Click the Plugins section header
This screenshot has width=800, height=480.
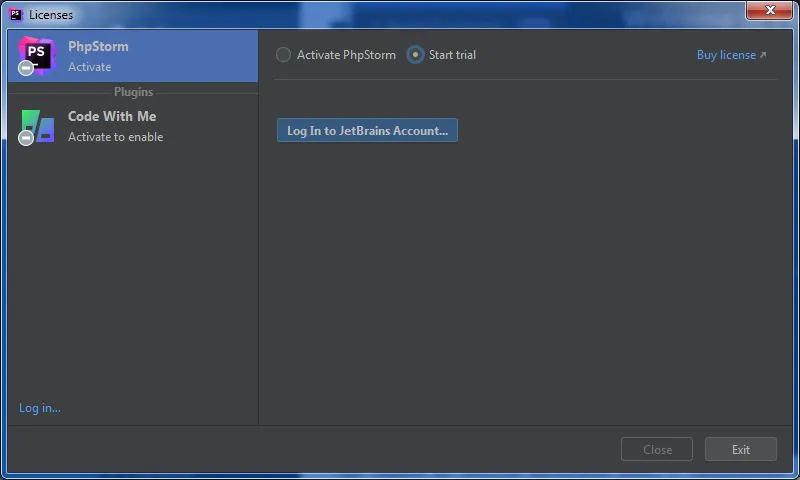tap(133, 92)
